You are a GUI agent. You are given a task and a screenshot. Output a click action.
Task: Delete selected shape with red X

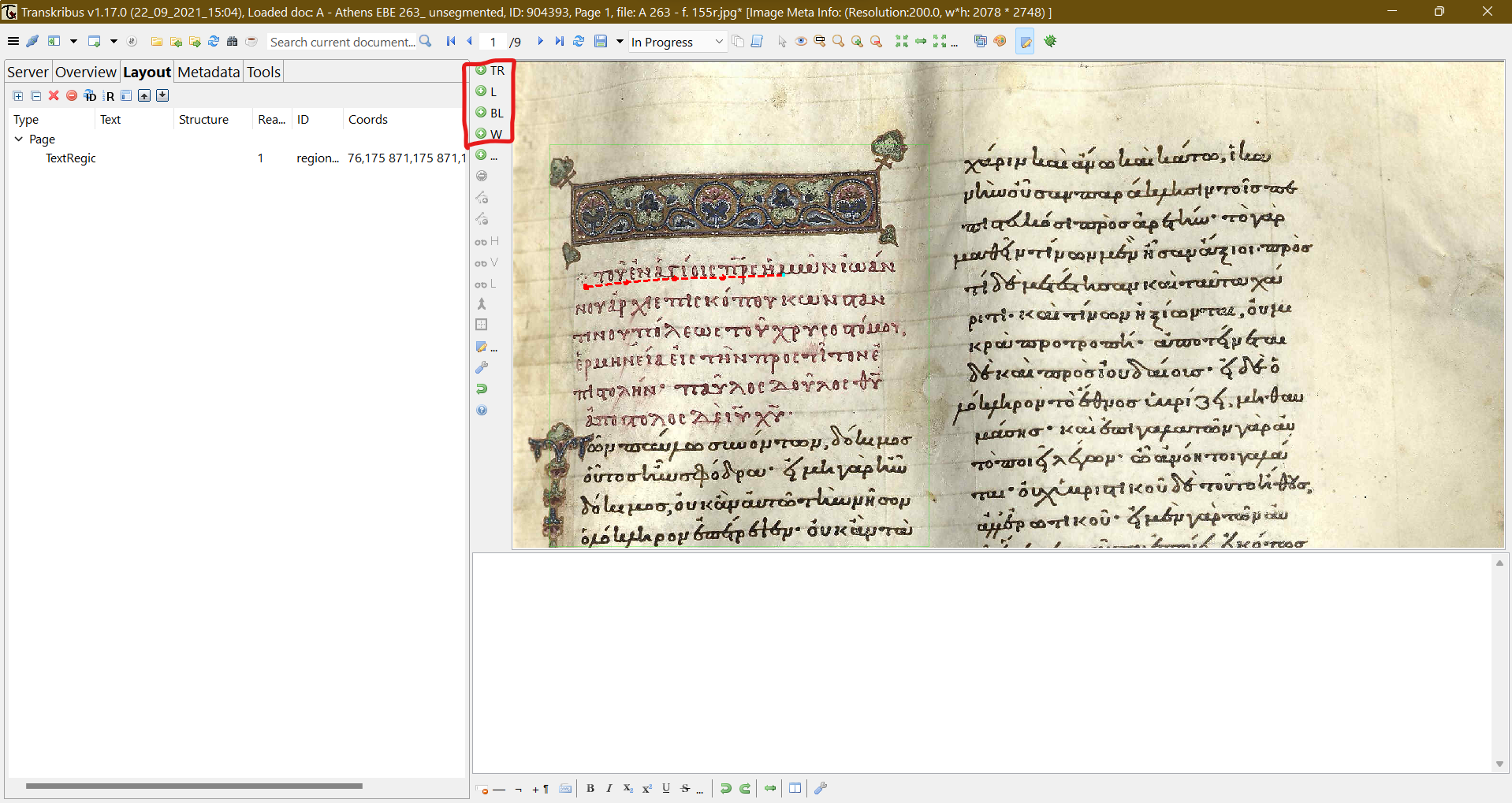tap(54, 95)
